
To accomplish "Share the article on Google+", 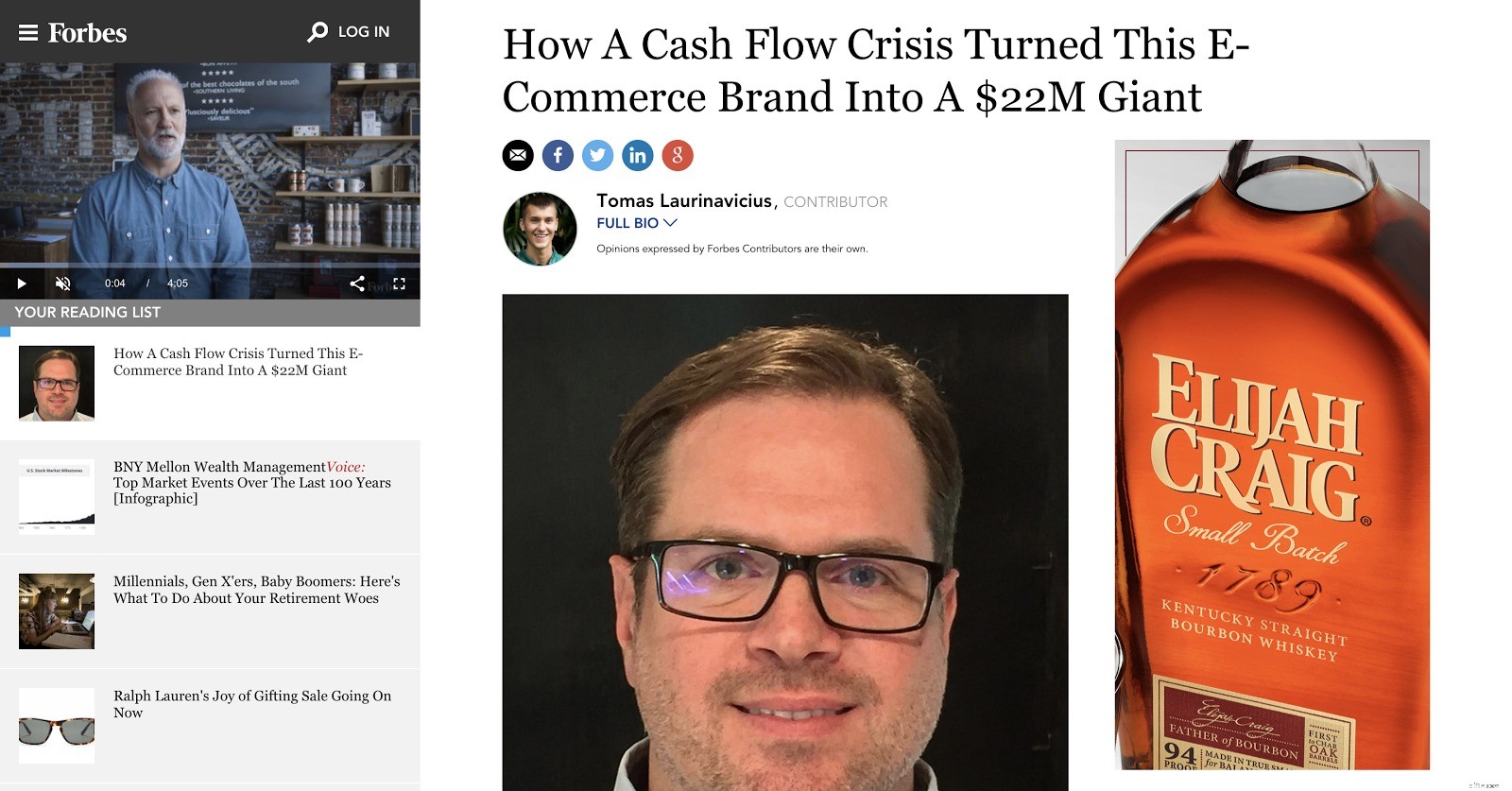I will click(677, 155).
